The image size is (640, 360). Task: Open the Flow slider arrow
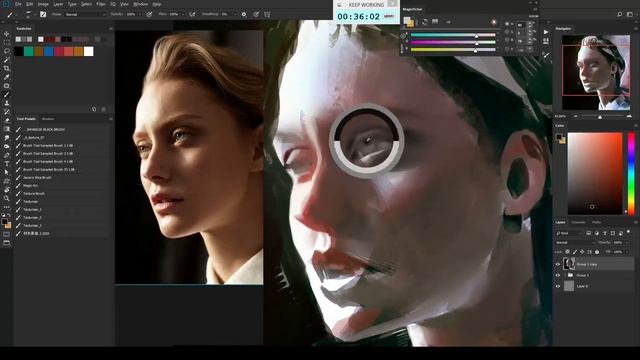pyautogui.click(x=182, y=14)
